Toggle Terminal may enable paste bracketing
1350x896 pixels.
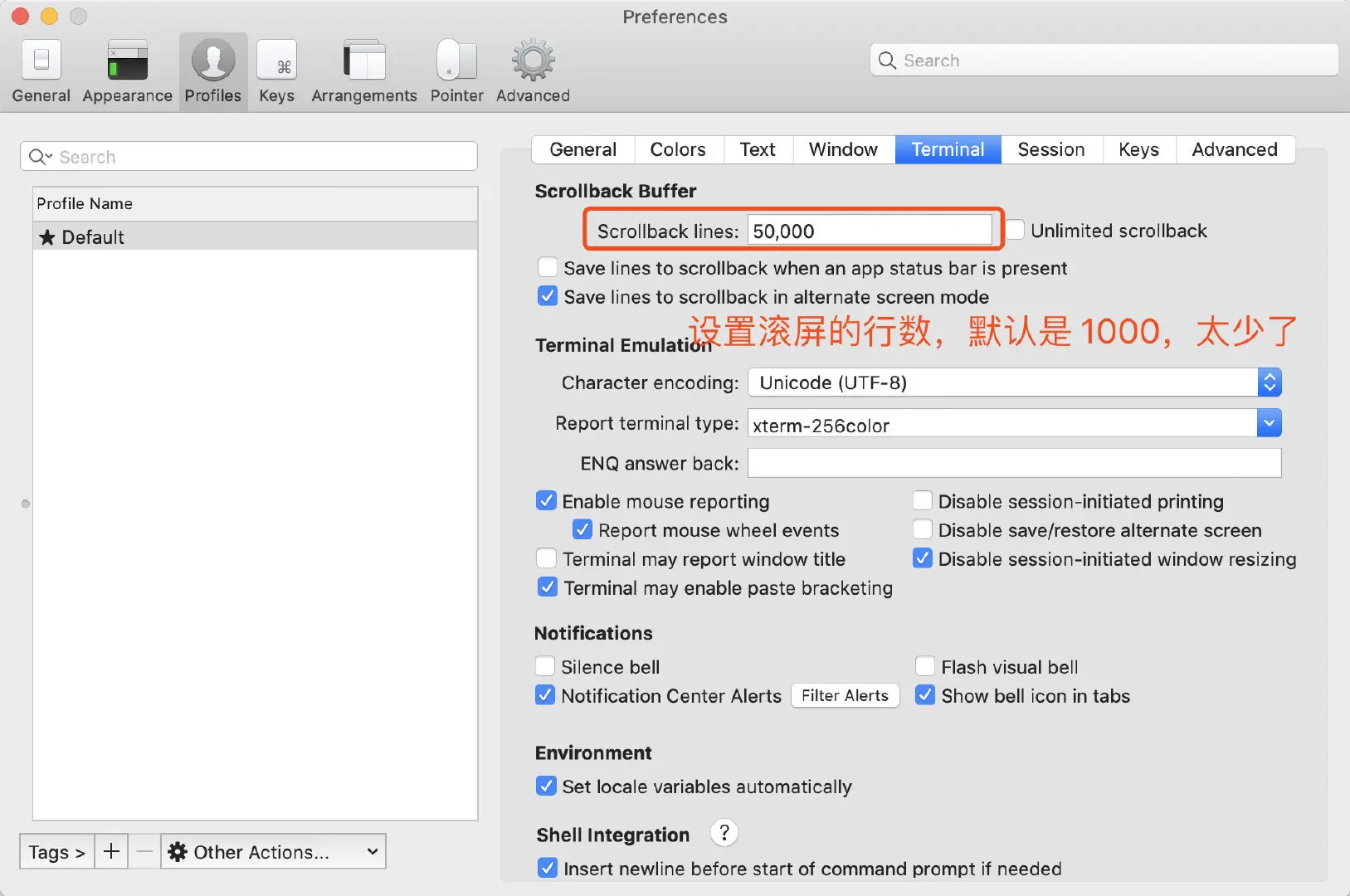pos(547,587)
